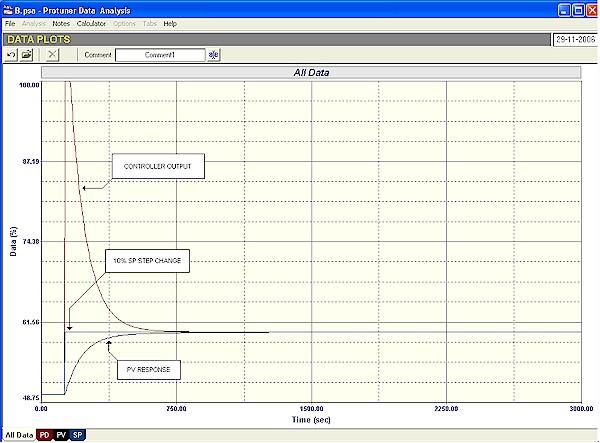Switch to the All Data tab
The image size is (600, 443).
coord(19,435)
